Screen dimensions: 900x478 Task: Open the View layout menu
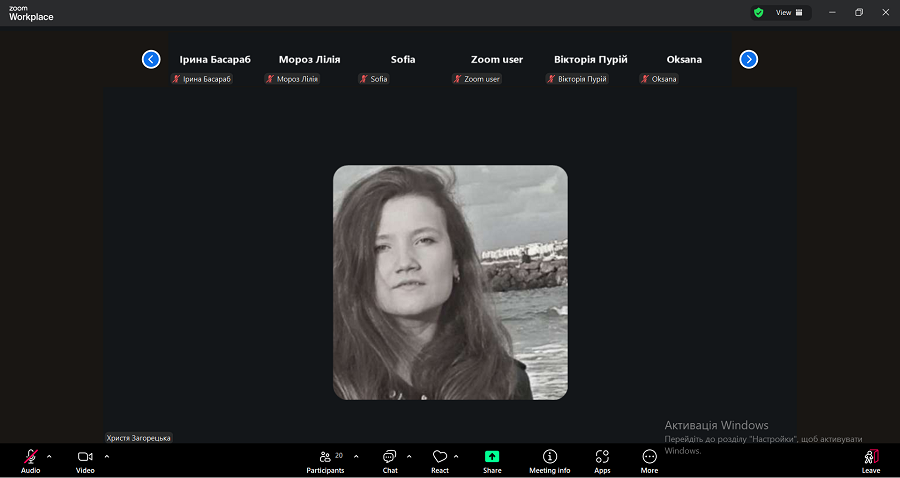point(789,13)
